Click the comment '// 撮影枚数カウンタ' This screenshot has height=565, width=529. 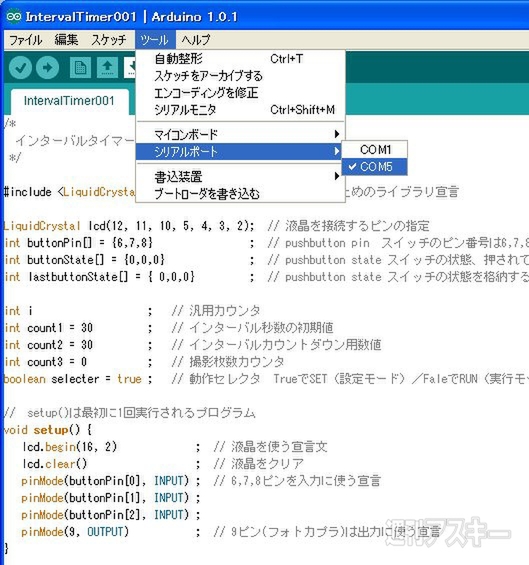tap(228, 362)
